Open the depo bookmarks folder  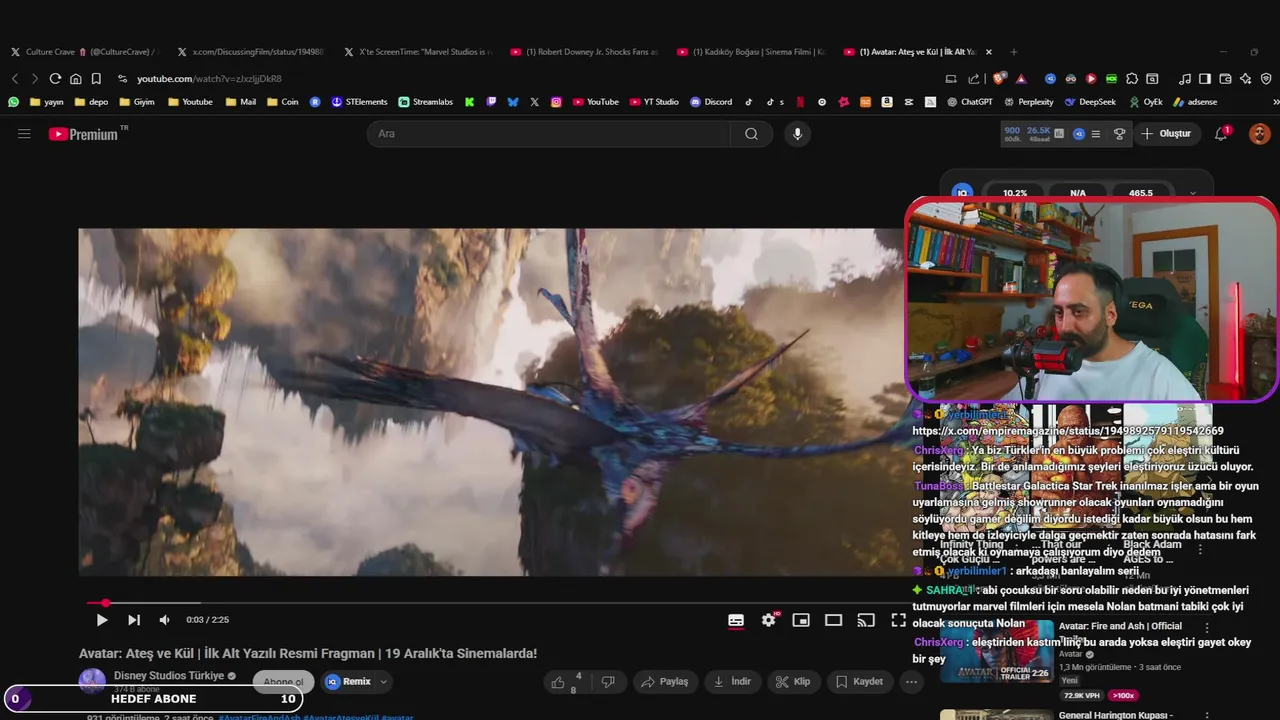click(91, 102)
